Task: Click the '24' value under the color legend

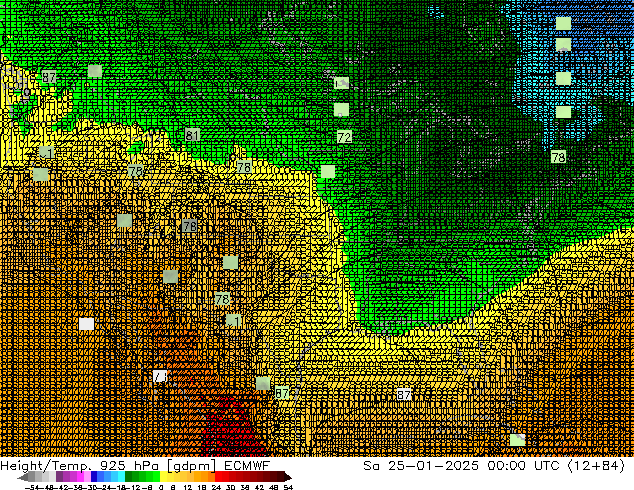Action: tap(216, 488)
